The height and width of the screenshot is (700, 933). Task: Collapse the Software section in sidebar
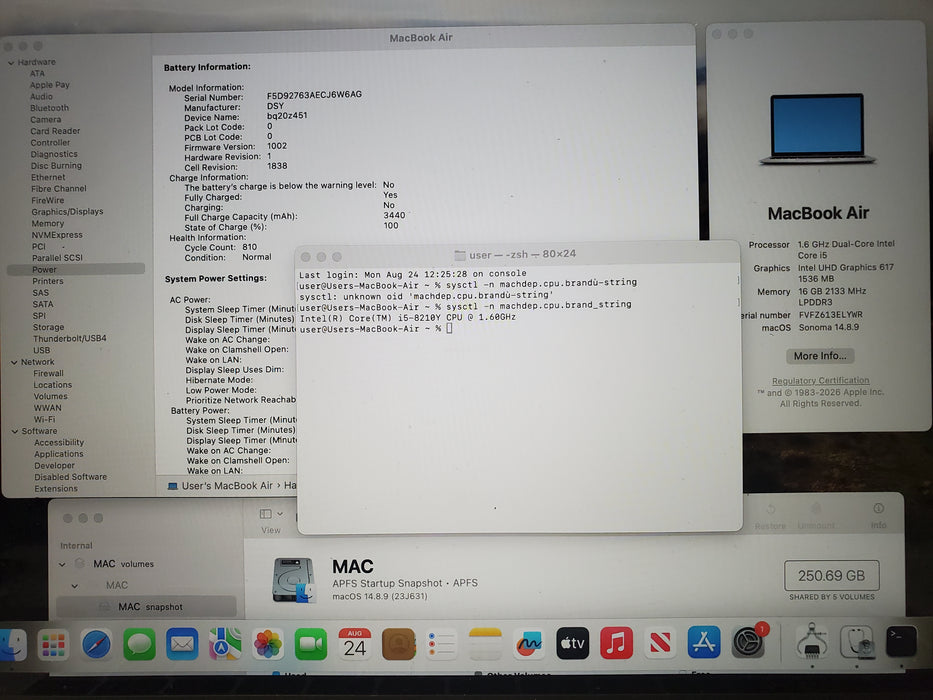[x=15, y=432]
